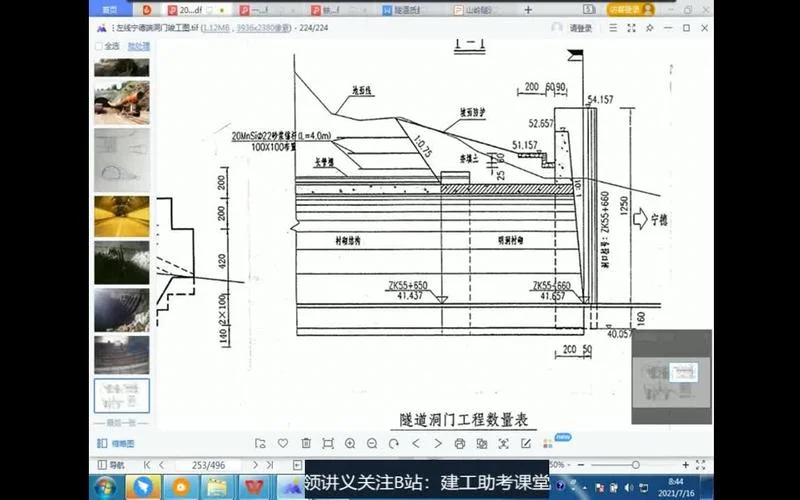Open the file explorer folder in taskbar
The width and height of the screenshot is (800, 500).
(x=217, y=487)
